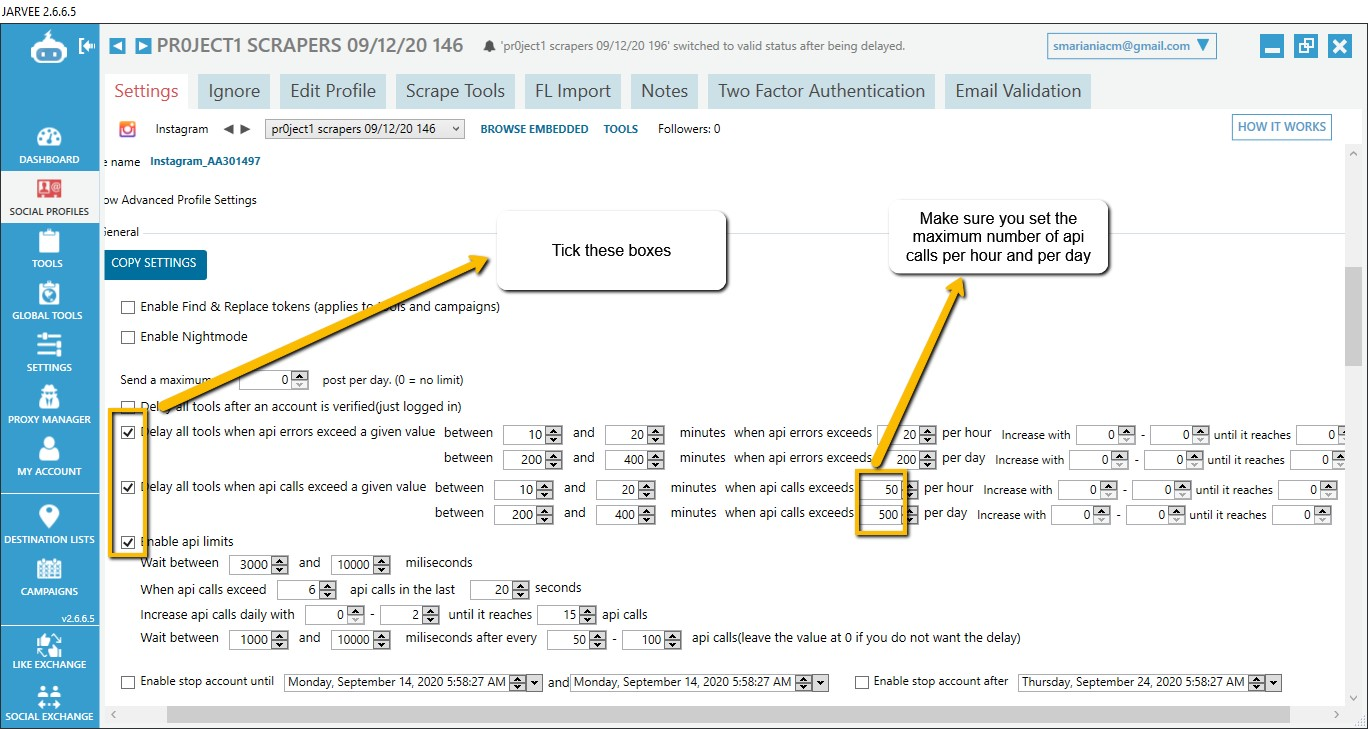Click the small left arrow beside Instagram
The height and width of the screenshot is (729, 1368).
coord(228,129)
